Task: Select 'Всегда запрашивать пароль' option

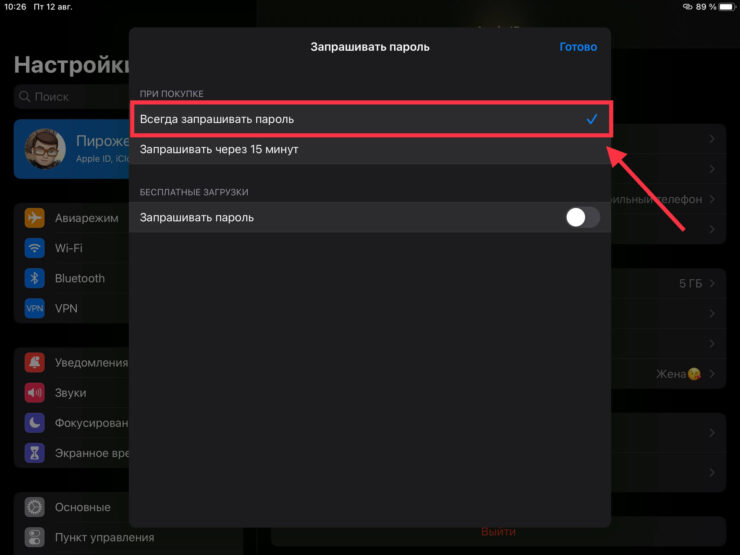Action: [x=369, y=119]
